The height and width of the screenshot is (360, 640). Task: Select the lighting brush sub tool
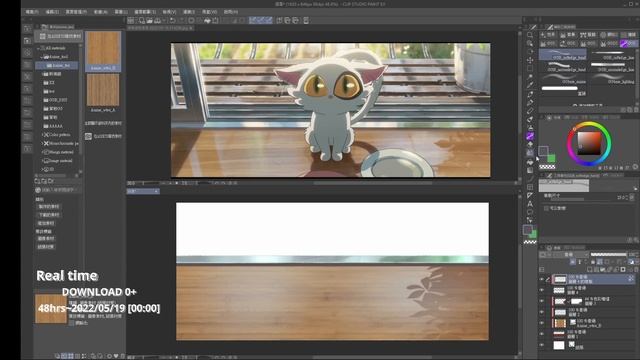pyautogui.click(x=612, y=79)
